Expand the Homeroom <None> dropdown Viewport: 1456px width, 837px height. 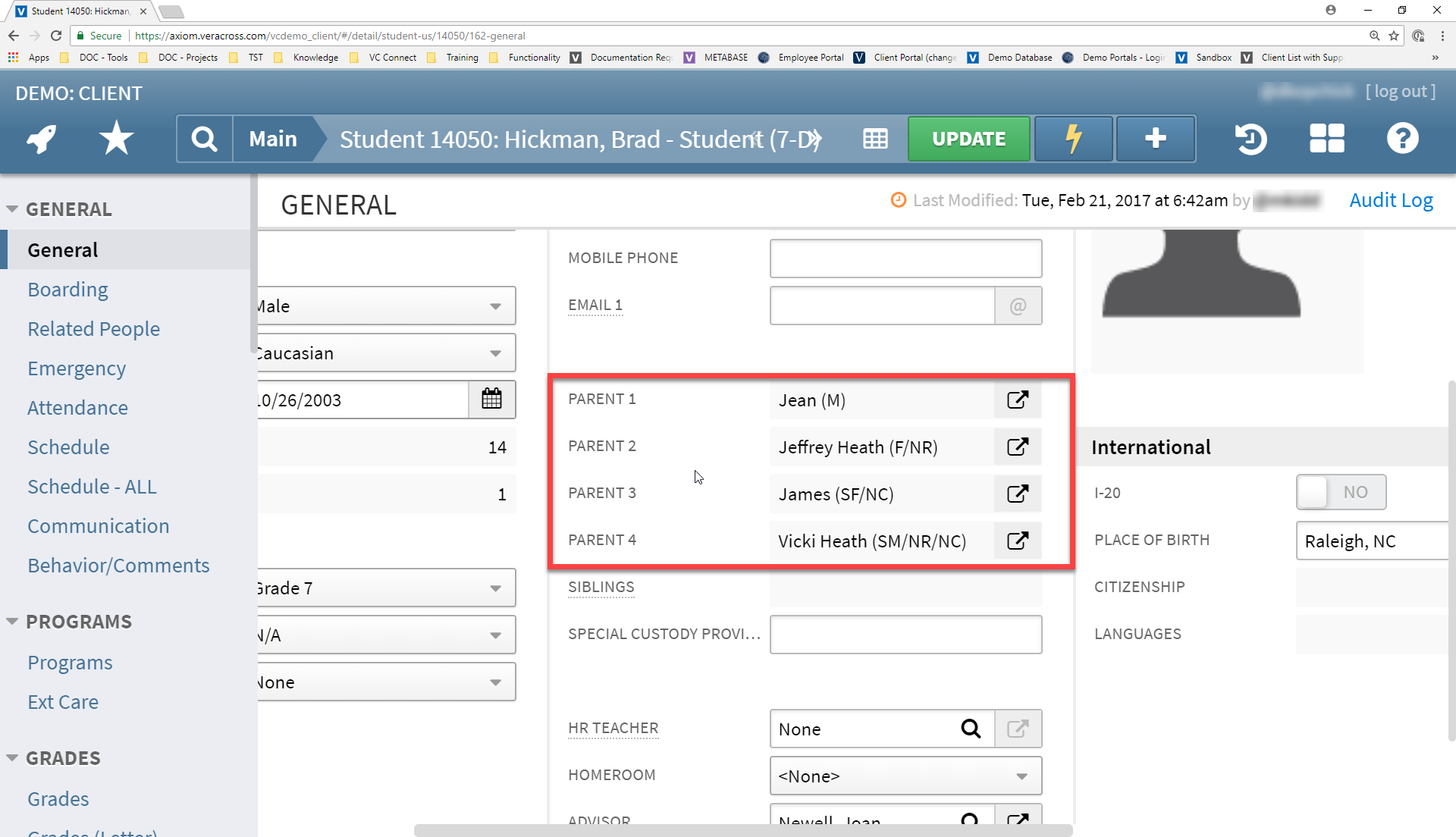(x=905, y=776)
